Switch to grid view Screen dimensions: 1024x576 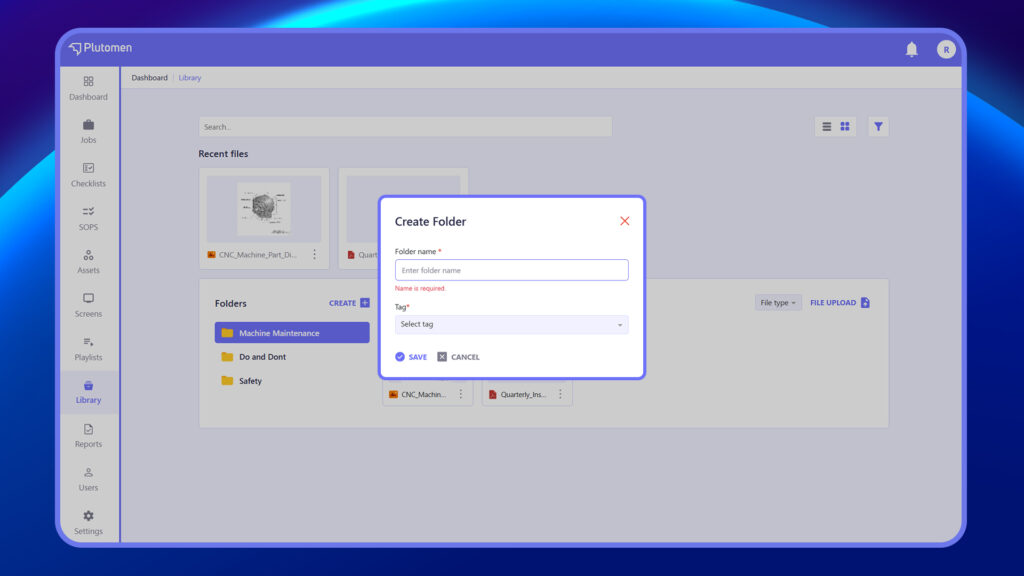coord(845,127)
